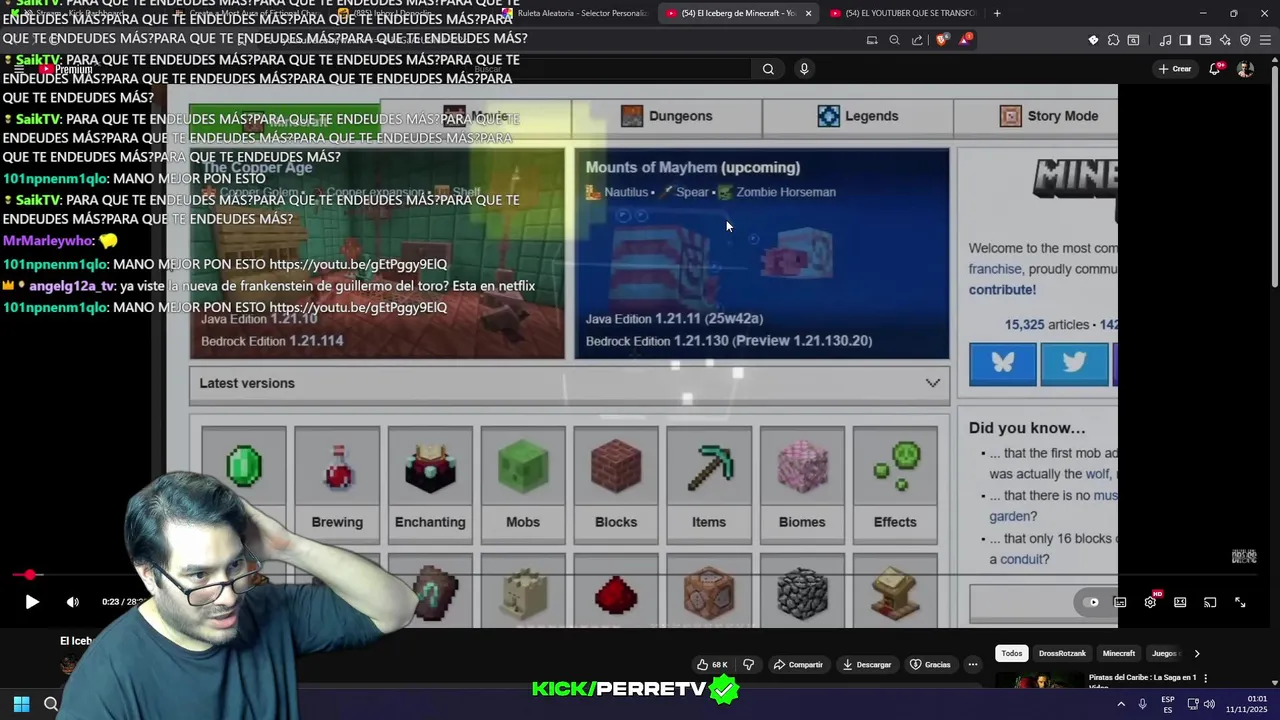This screenshot has width=1280, height=720.
Task: Click the taskbar microphone tray icon
Action: (x=1143, y=704)
